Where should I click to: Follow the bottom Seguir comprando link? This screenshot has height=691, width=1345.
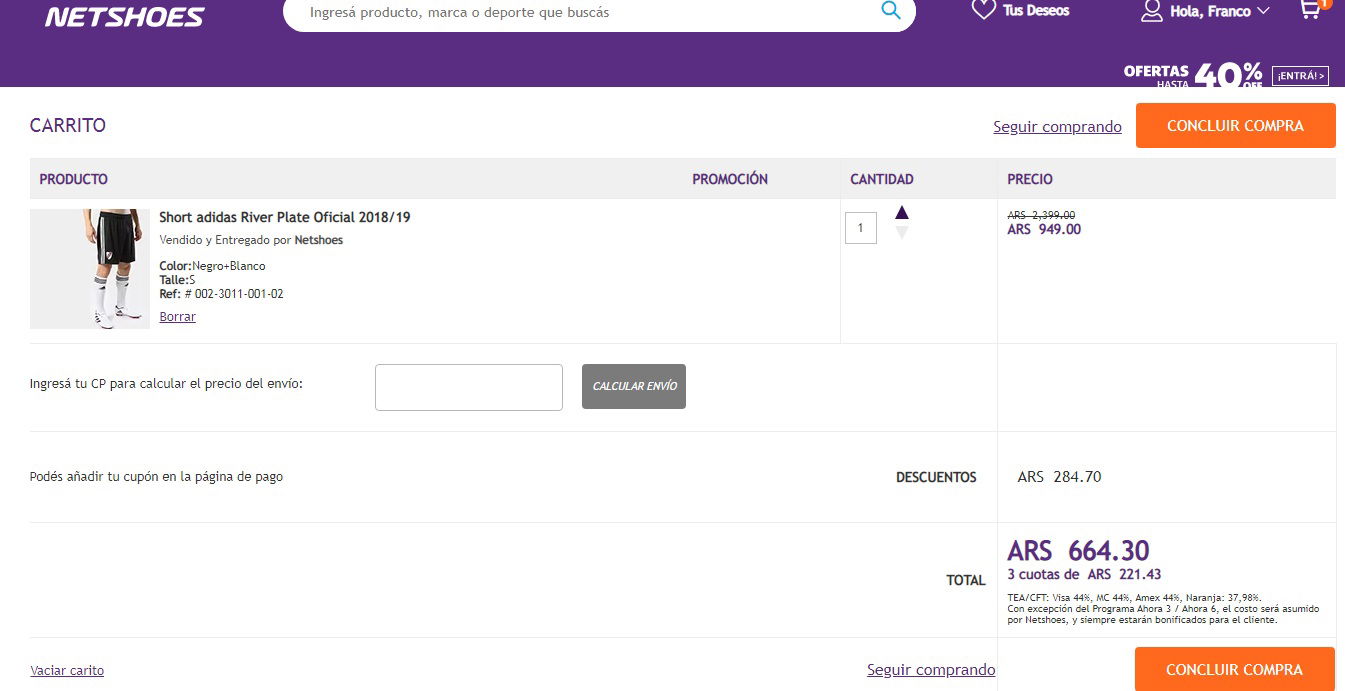pyautogui.click(x=931, y=670)
